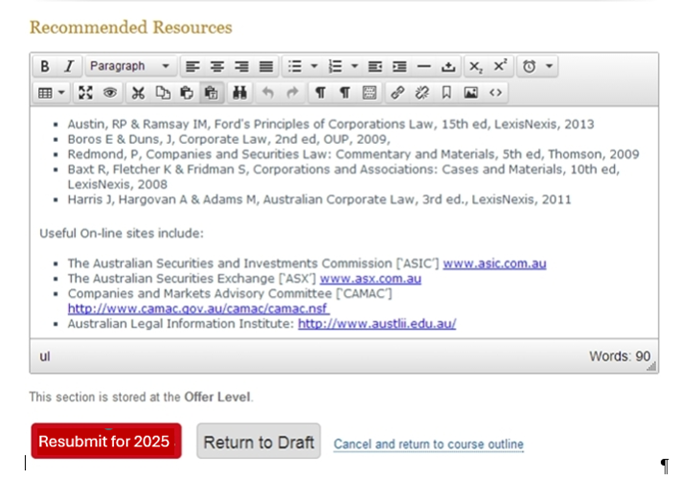The width and height of the screenshot is (680, 480).
Task: Click the 'Recommended Resources' heading
Action: [131, 27]
